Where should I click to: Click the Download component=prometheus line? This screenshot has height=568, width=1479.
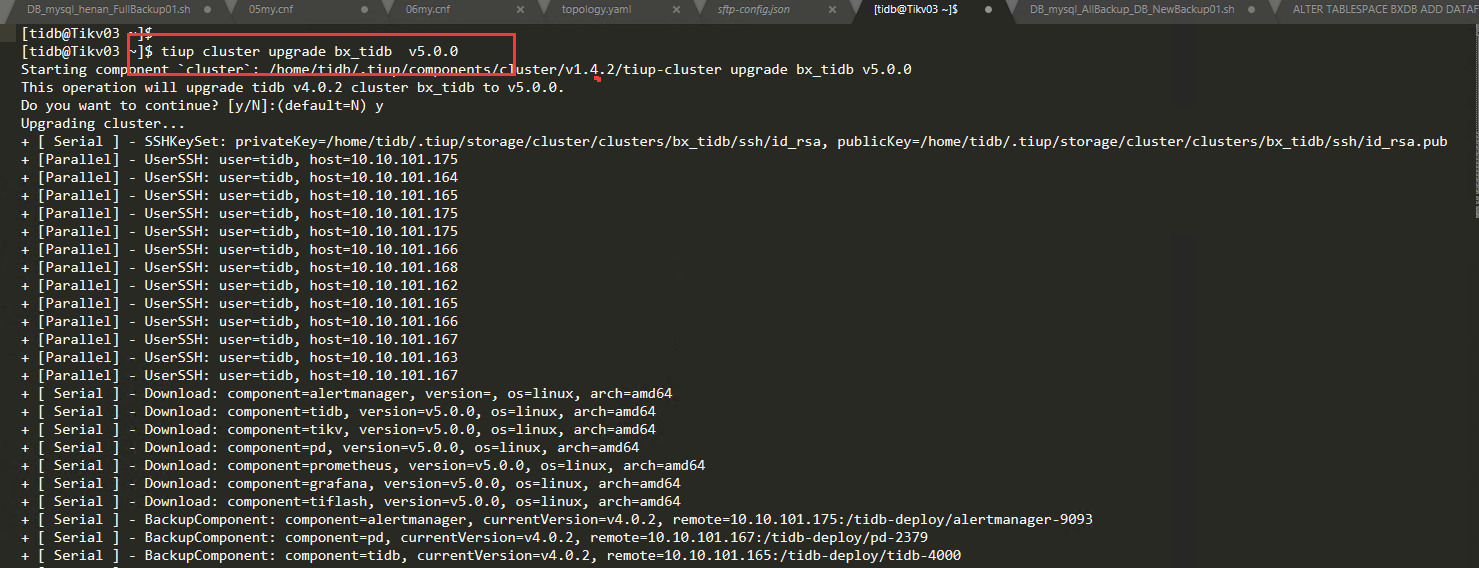point(363,465)
